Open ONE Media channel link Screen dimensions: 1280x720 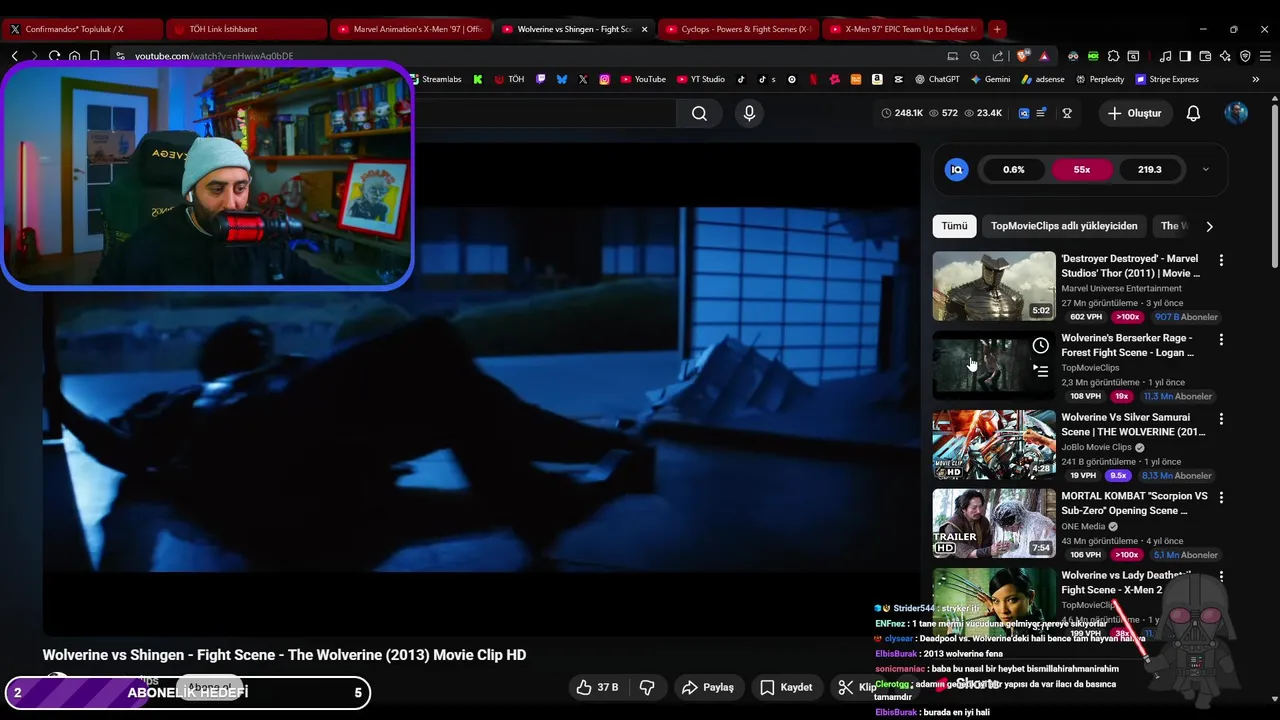1083,526
